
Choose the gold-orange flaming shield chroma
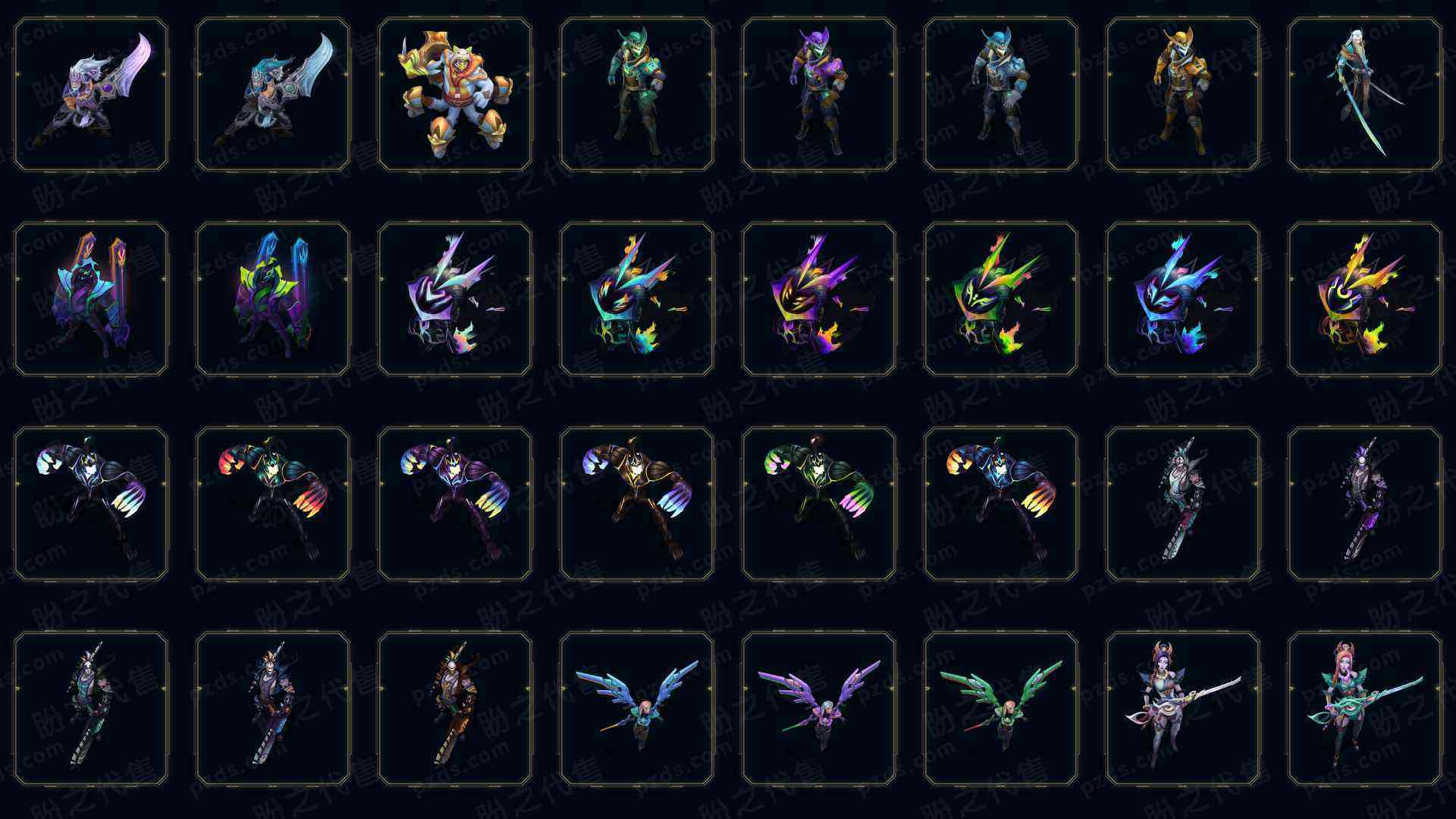pos(1365,299)
